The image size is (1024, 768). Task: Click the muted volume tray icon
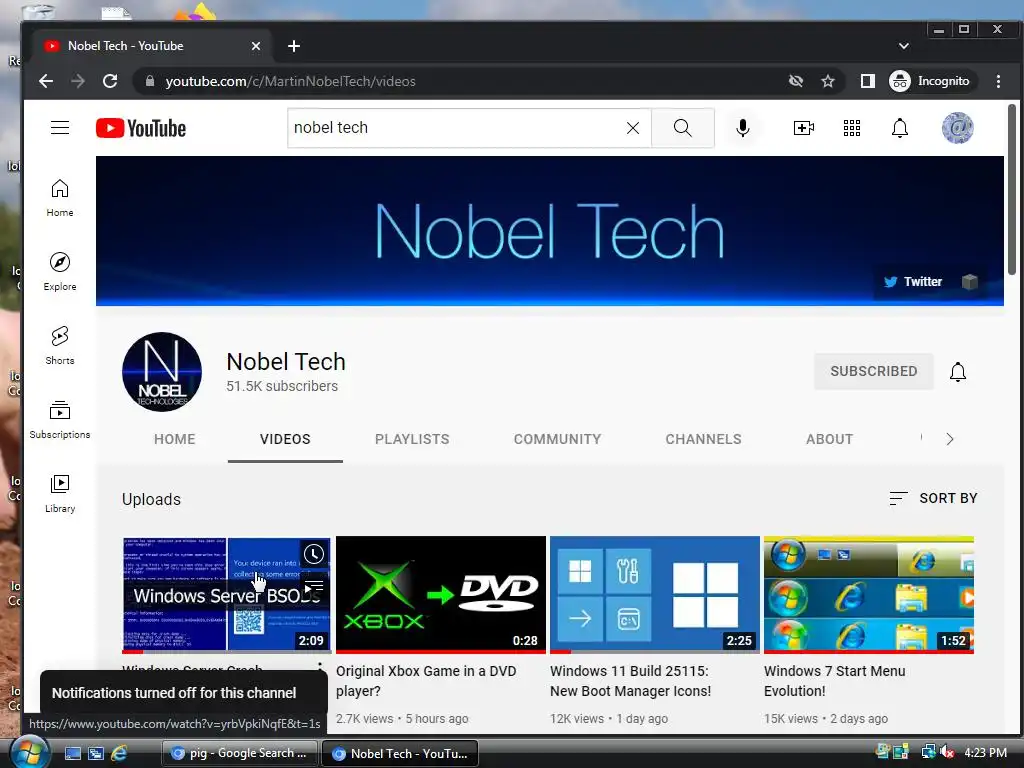coord(946,752)
